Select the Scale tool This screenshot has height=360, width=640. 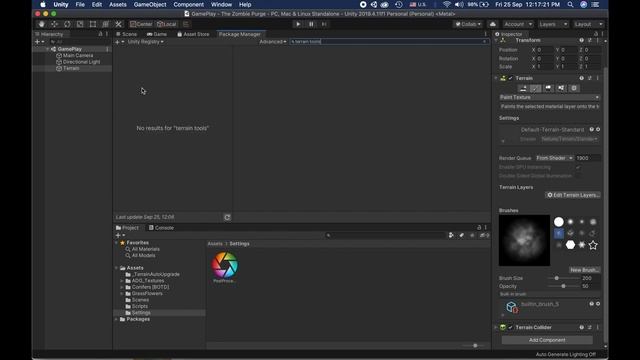(80, 24)
